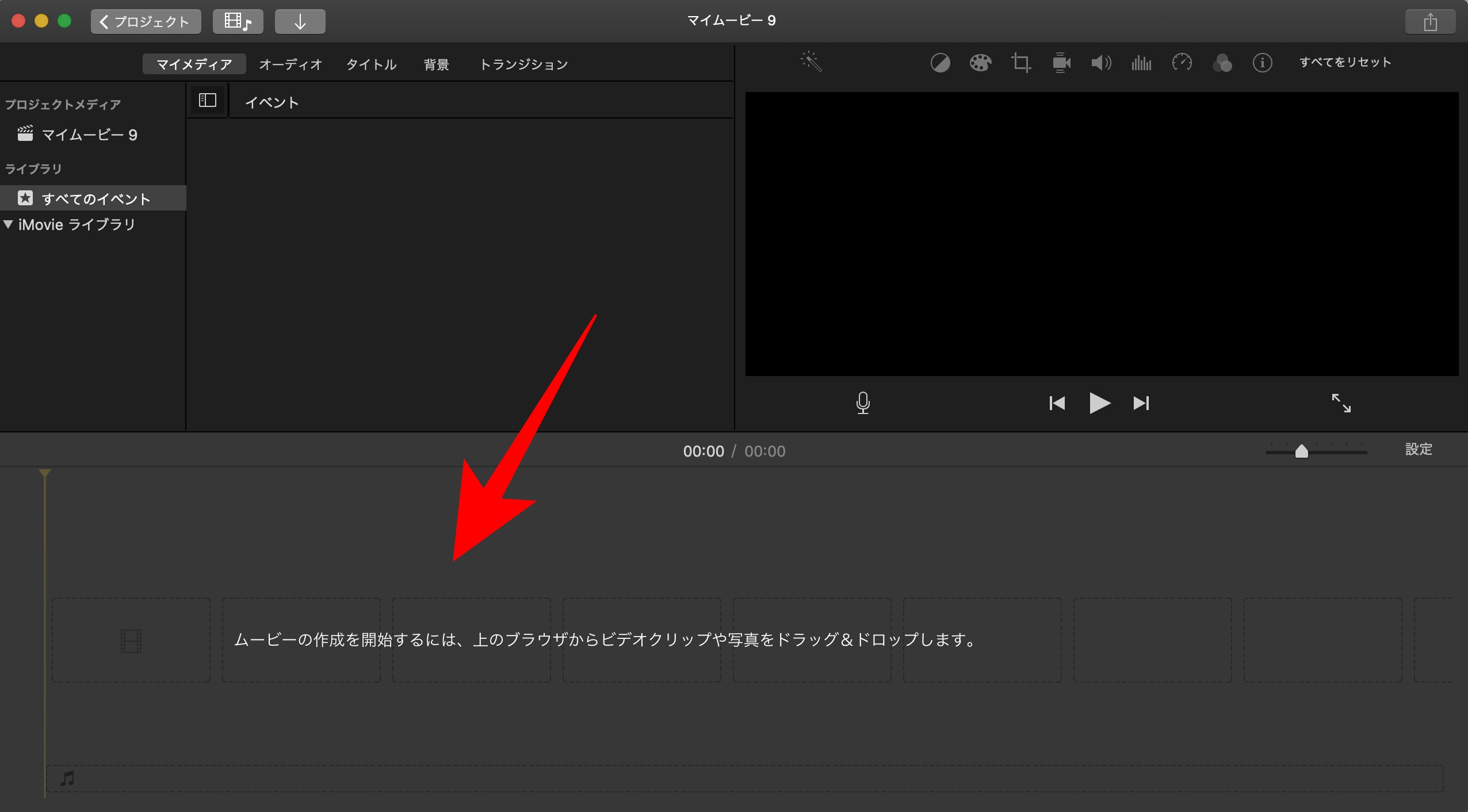Go back using the プロジェクト button
Image resolution: width=1468 pixels, height=812 pixels.
pyautogui.click(x=146, y=21)
